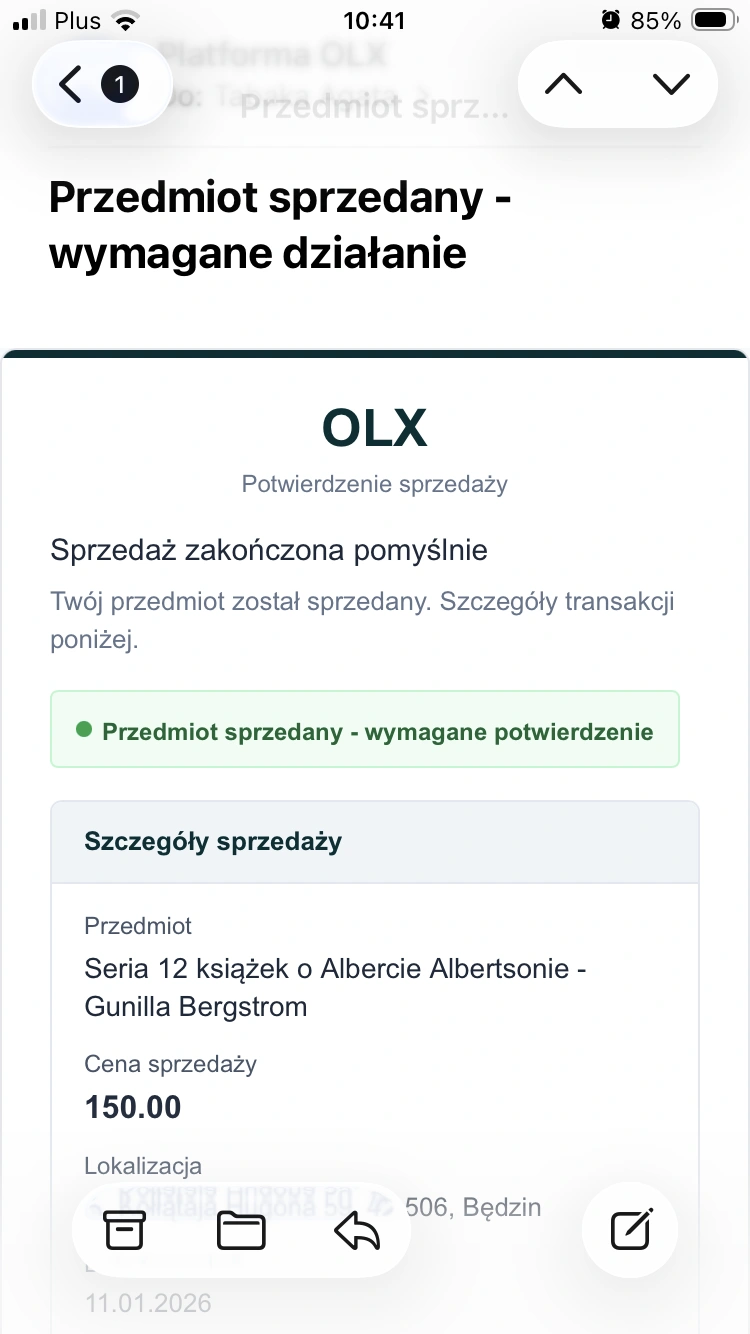Tap the "Sprzedaż zakończona pomyślnie" heading
The height and width of the screenshot is (1334, 750).
(x=268, y=550)
